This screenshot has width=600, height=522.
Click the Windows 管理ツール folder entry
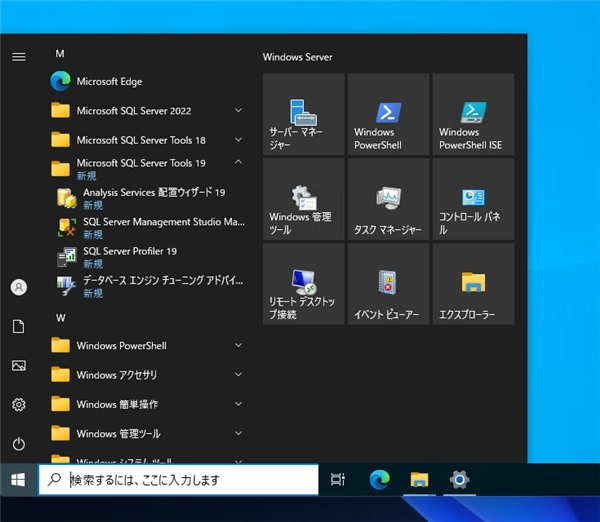[x=147, y=434]
